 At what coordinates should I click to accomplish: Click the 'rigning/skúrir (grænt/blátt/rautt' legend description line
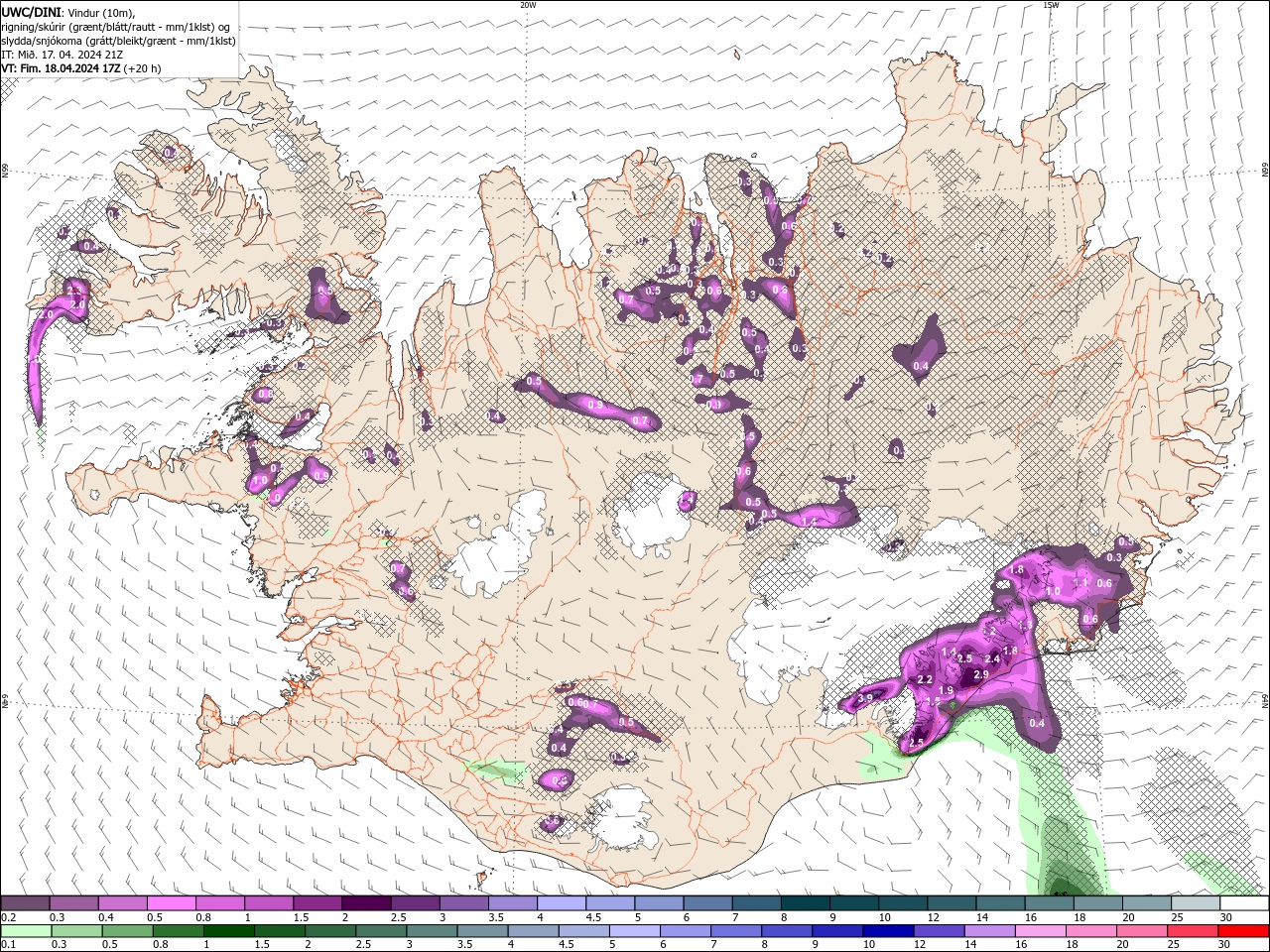point(117,27)
